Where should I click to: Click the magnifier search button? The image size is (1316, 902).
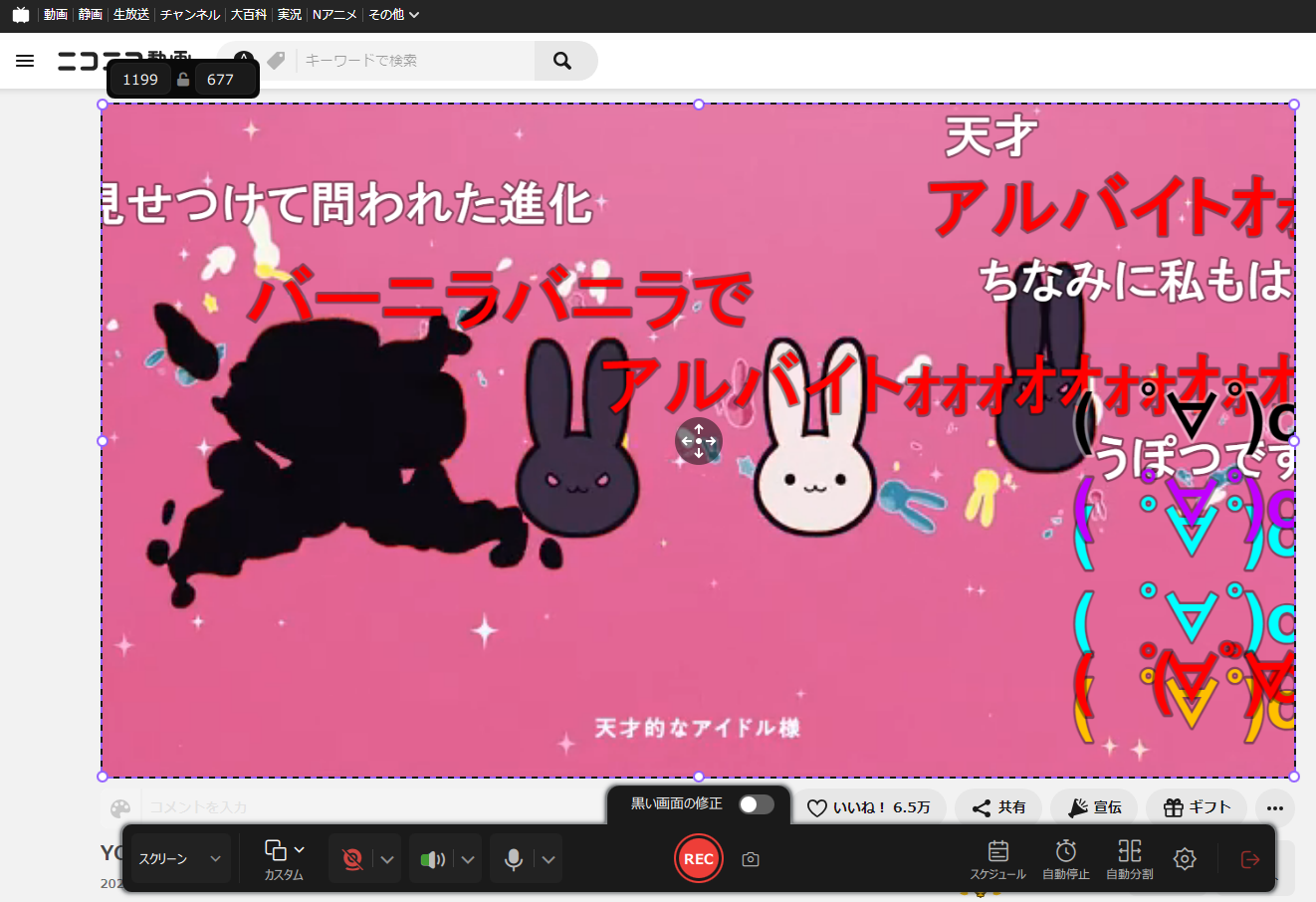562,61
